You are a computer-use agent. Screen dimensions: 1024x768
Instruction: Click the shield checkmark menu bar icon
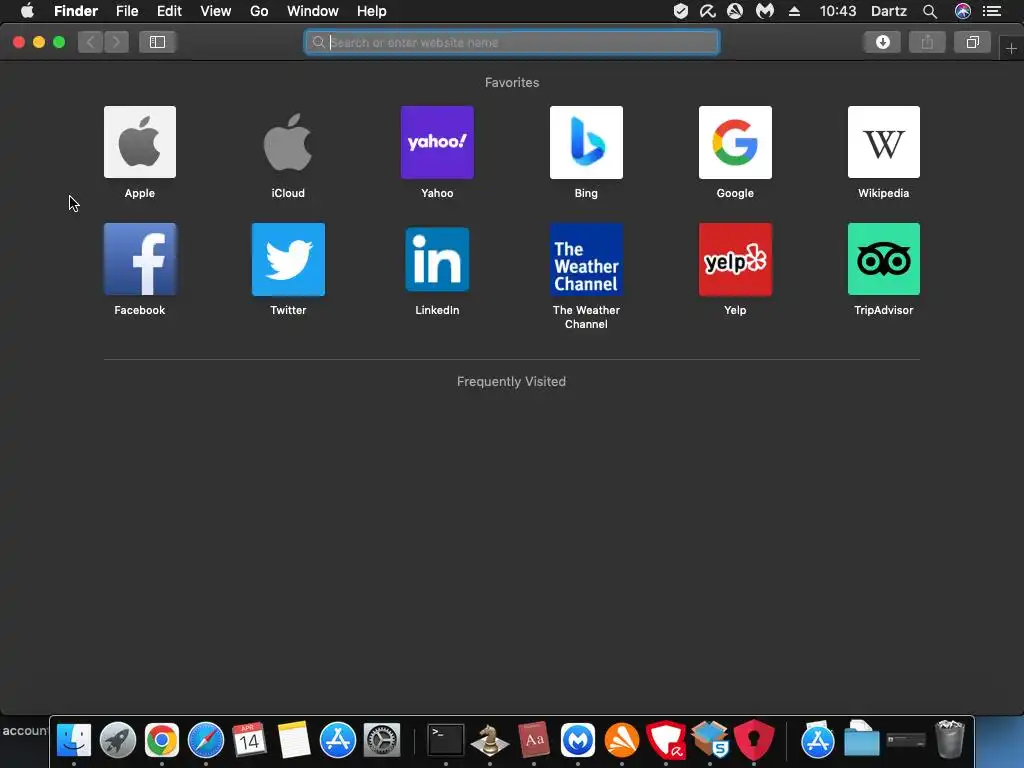point(680,11)
